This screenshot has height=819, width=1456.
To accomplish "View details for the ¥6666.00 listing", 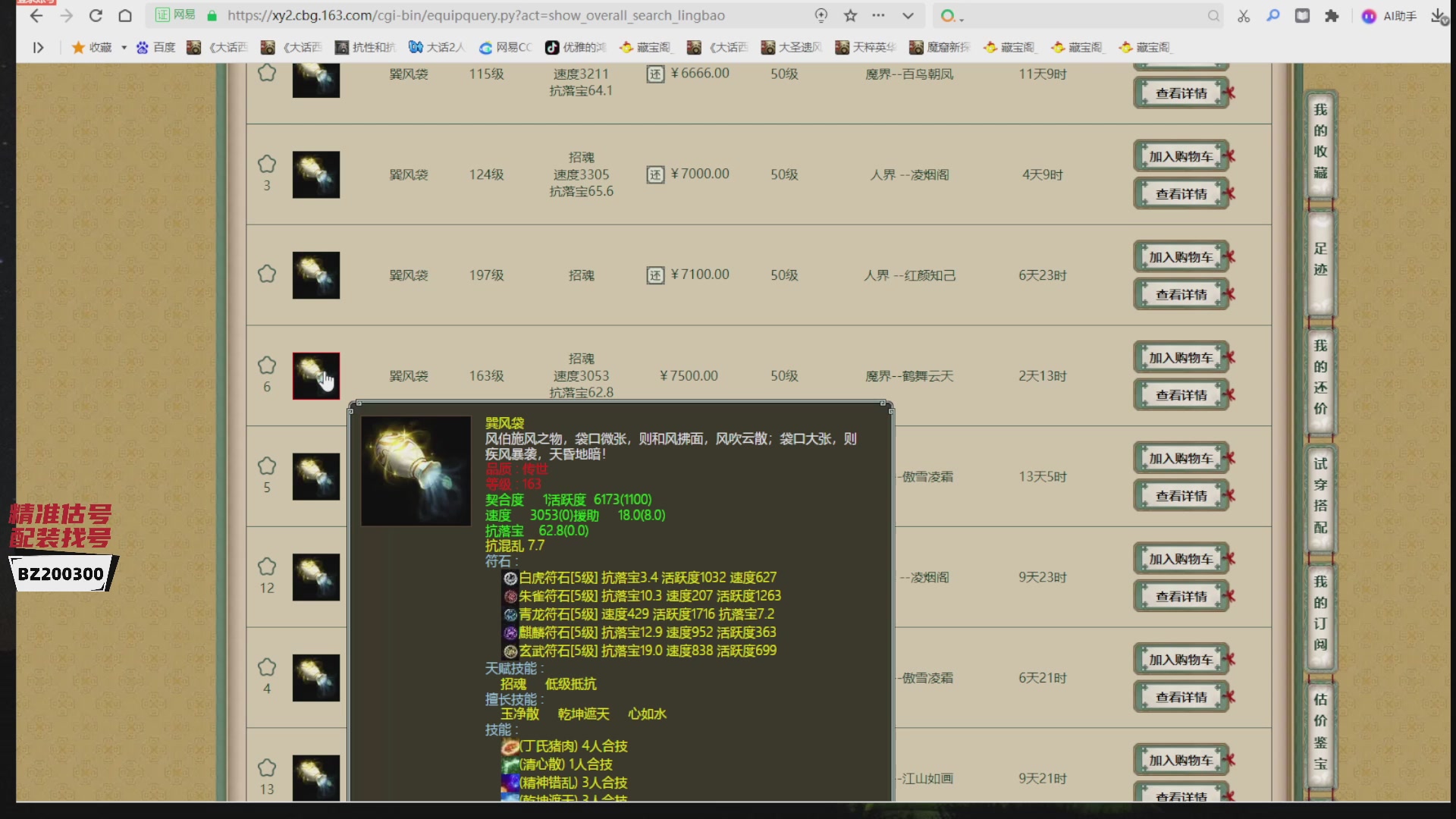I will [1181, 93].
